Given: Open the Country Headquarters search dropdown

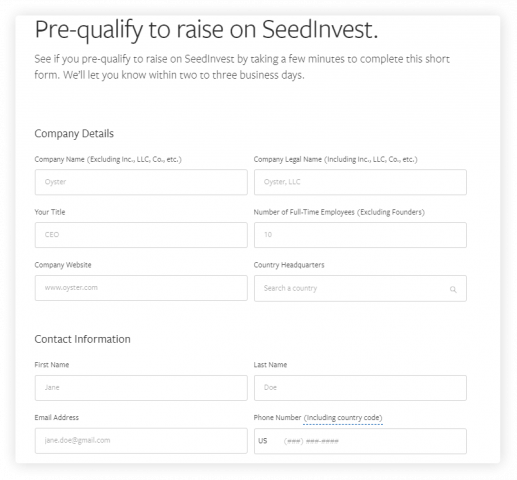Looking at the screenshot, I should click(360, 288).
